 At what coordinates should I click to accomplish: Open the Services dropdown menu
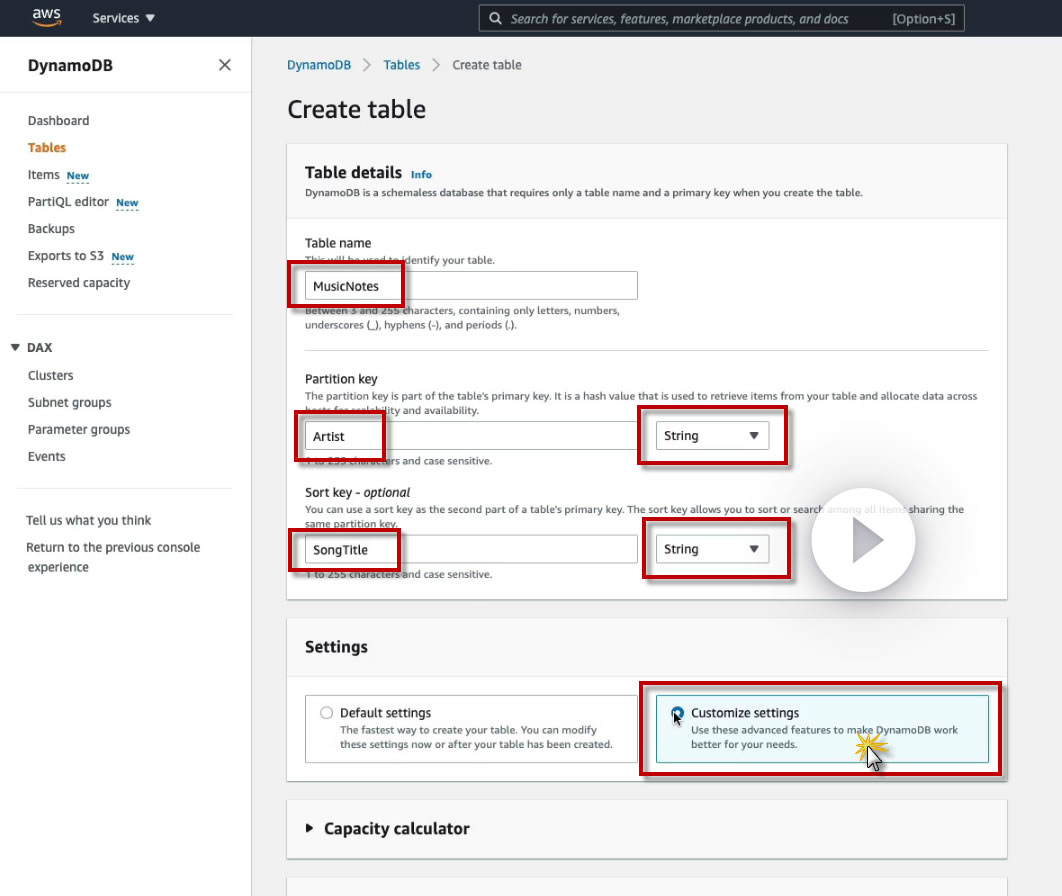point(123,18)
